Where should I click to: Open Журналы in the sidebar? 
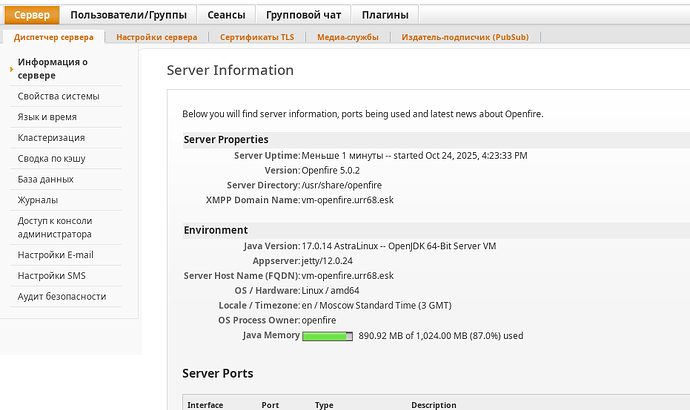38,200
